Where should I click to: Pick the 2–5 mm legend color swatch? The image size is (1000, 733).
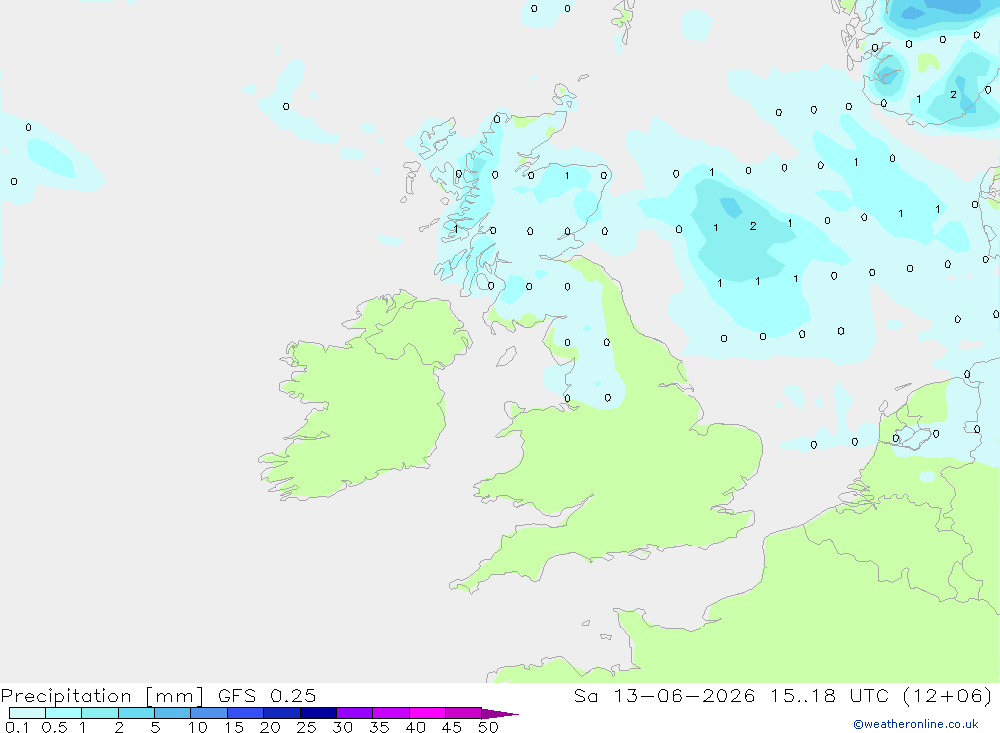[136, 713]
